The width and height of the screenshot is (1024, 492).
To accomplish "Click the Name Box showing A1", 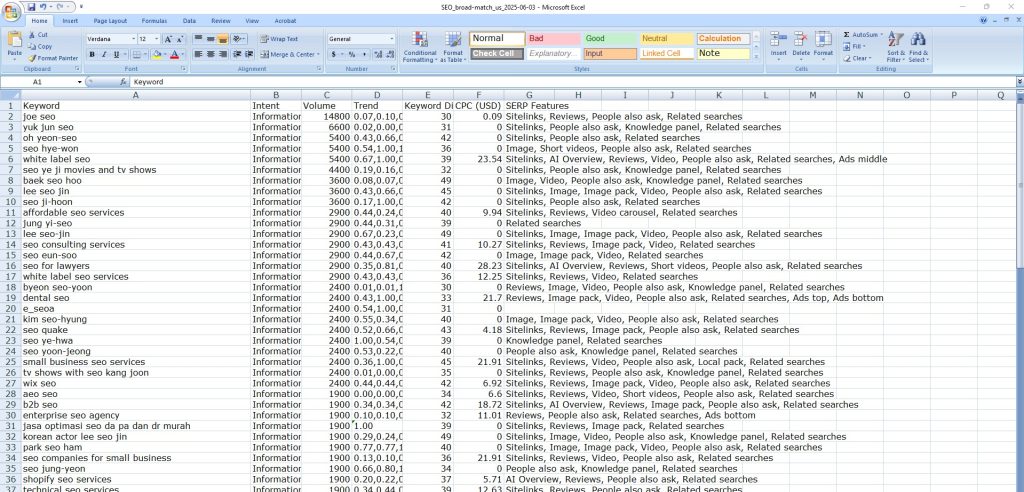I will click(x=50, y=82).
